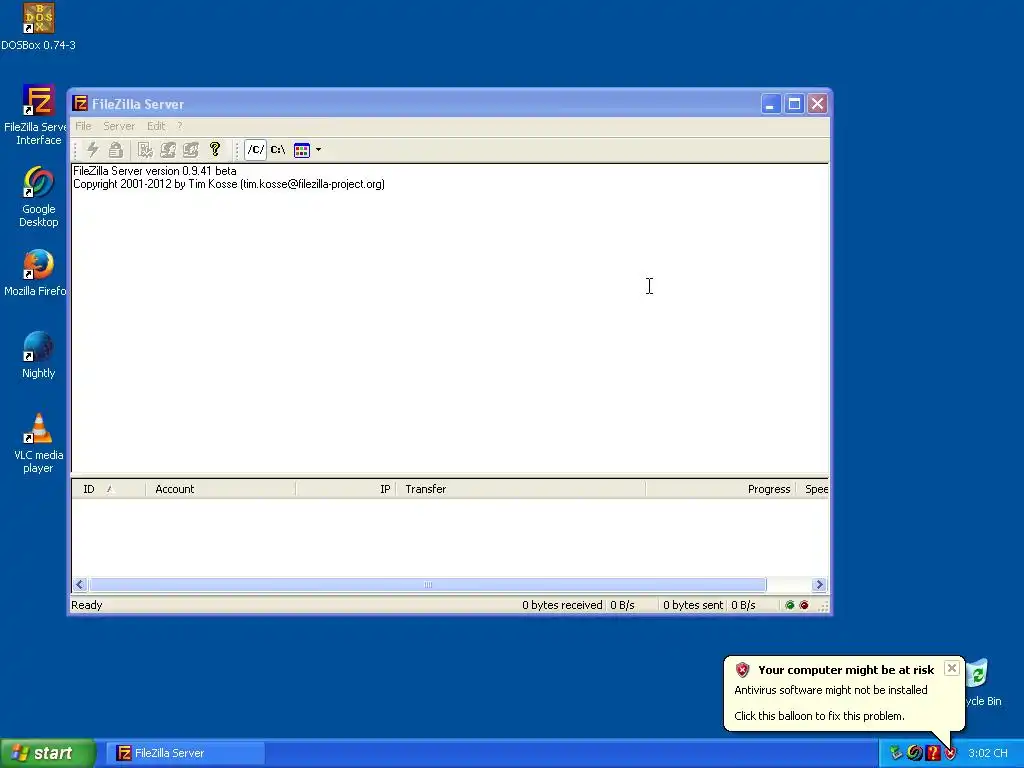The image size is (1024, 768).
Task: Click the 'Ready' status bar text
Action: (87, 605)
